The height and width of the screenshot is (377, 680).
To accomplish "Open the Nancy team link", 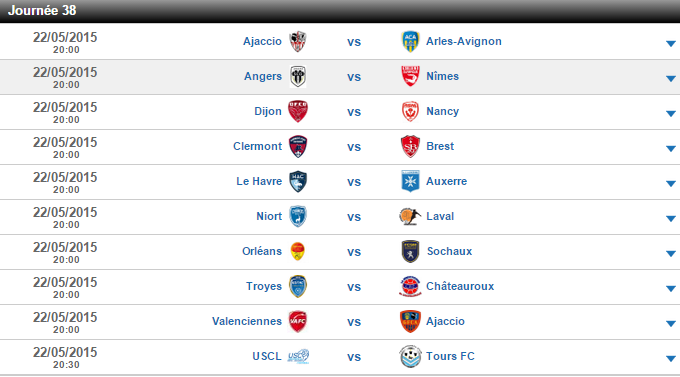I will coord(442,111).
